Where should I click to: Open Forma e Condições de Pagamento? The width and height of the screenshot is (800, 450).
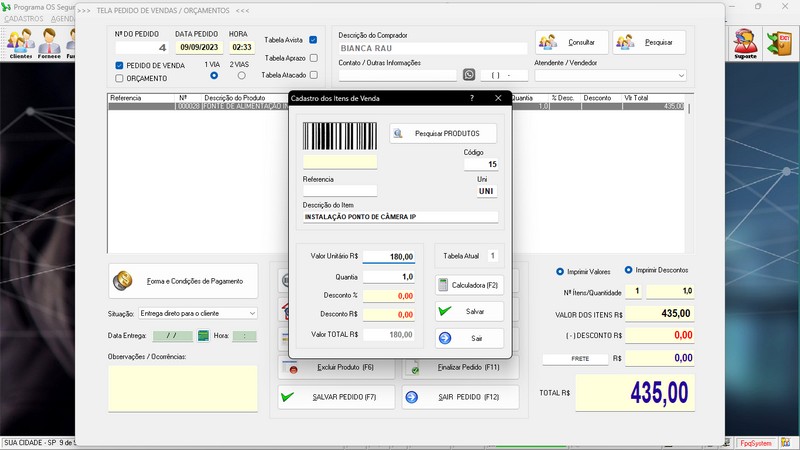[x=183, y=281]
